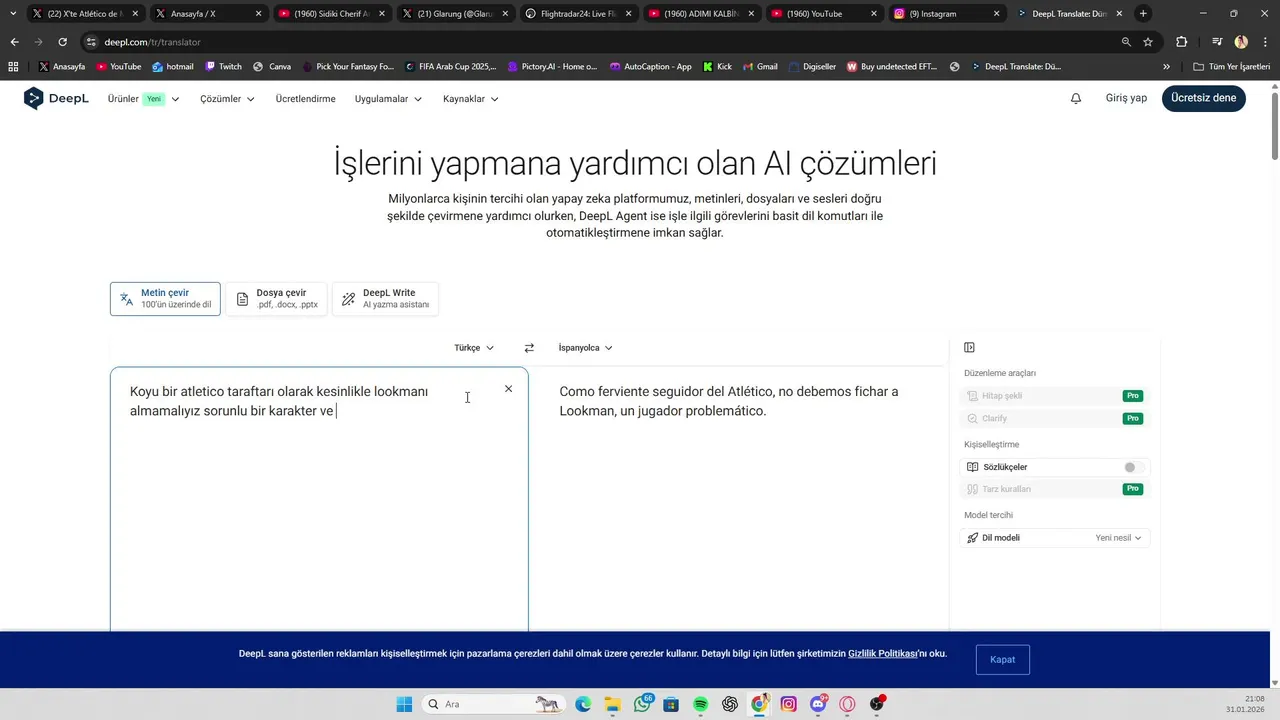The width and height of the screenshot is (1280, 720).
Task: Click the Spanish translation output text
Action: tap(729, 401)
